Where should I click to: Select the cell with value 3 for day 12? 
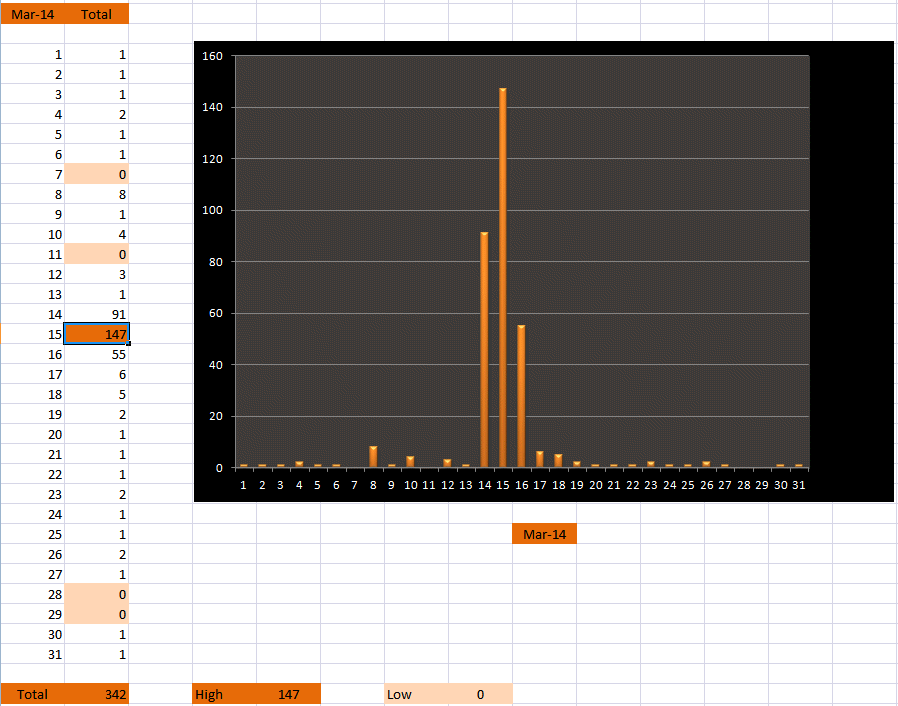click(x=96, y=274)
